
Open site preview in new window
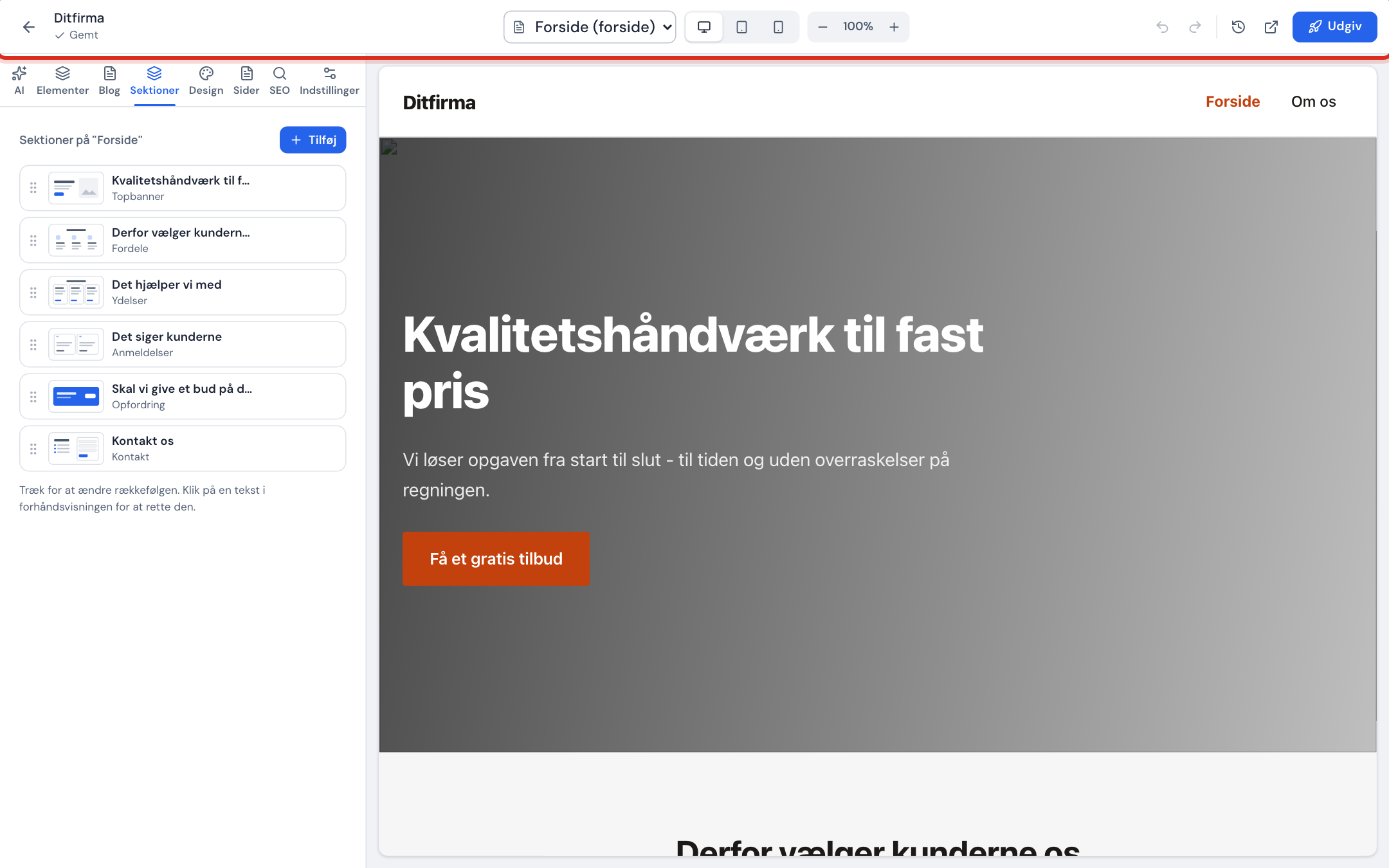pyautogui.click(x=1271, y=27)
